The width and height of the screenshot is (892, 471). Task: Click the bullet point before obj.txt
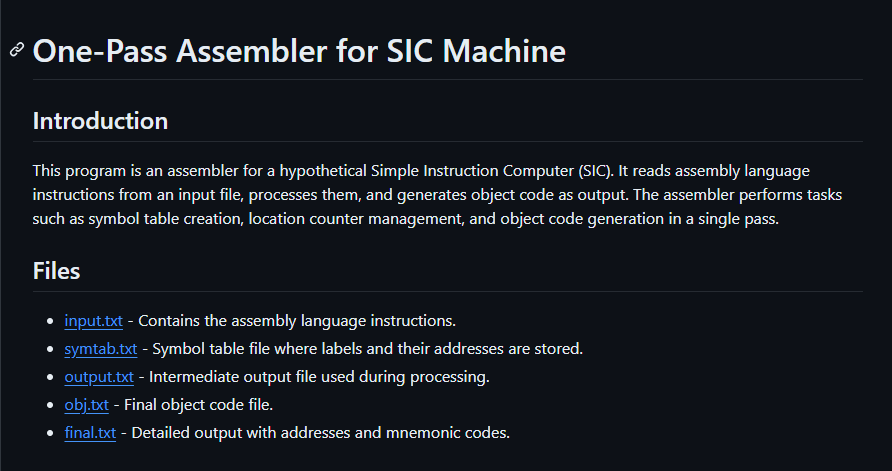50,405
